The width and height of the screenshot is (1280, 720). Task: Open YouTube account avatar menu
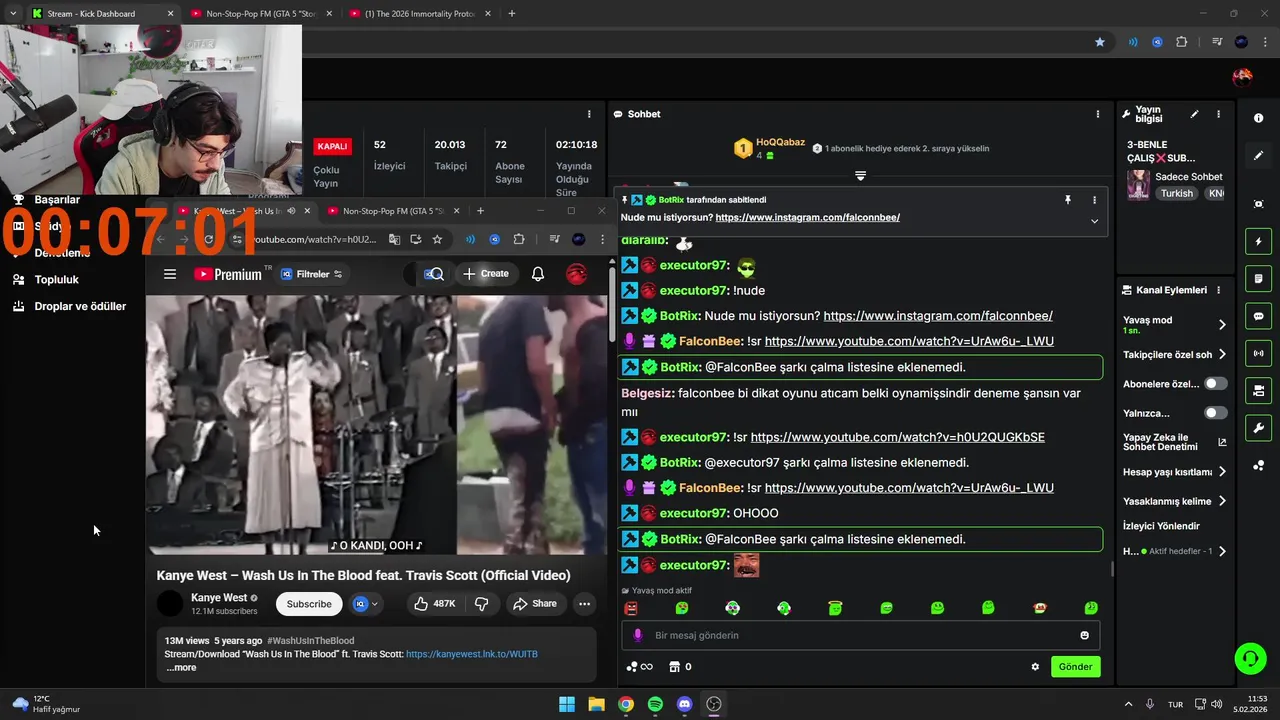577,274
